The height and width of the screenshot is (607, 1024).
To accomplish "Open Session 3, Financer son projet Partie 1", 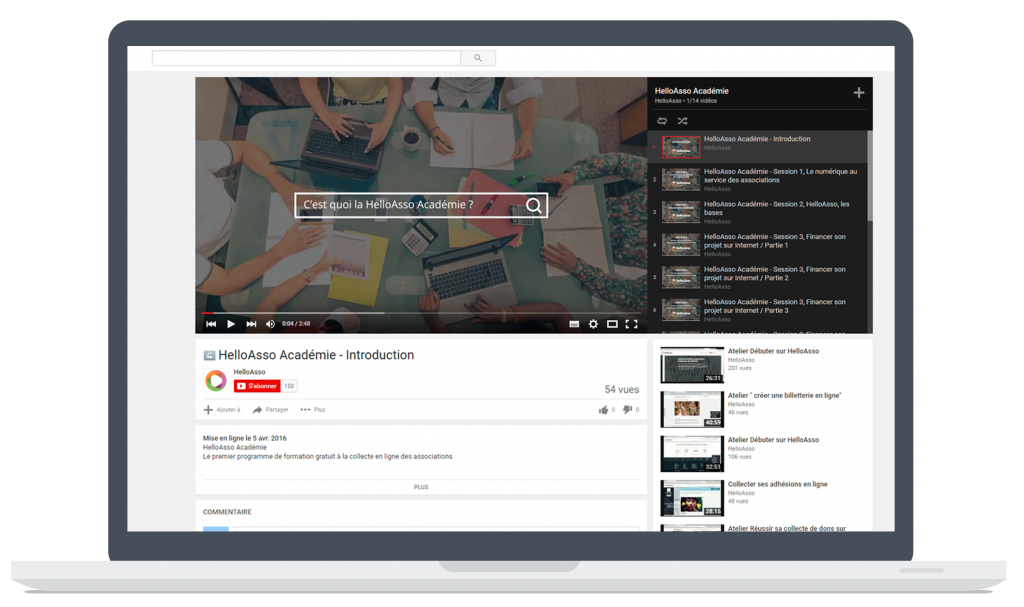I will click(758, 244).
